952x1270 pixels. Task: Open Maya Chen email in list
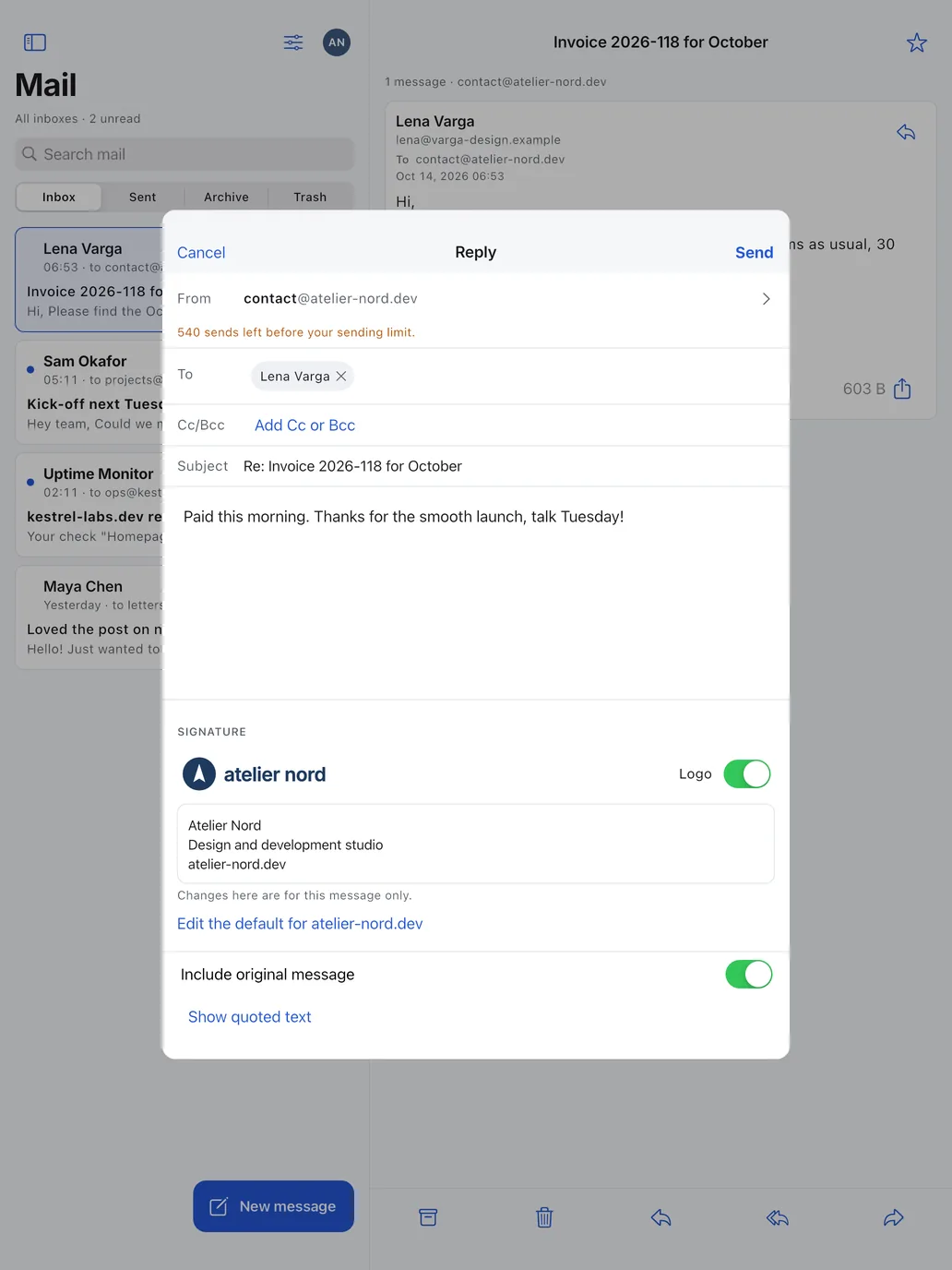(x=90, y=617)
